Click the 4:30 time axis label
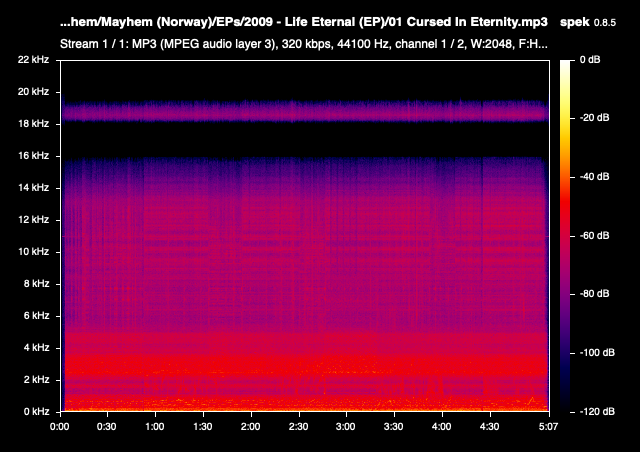 pyautogui.click(x=489, y=427)
